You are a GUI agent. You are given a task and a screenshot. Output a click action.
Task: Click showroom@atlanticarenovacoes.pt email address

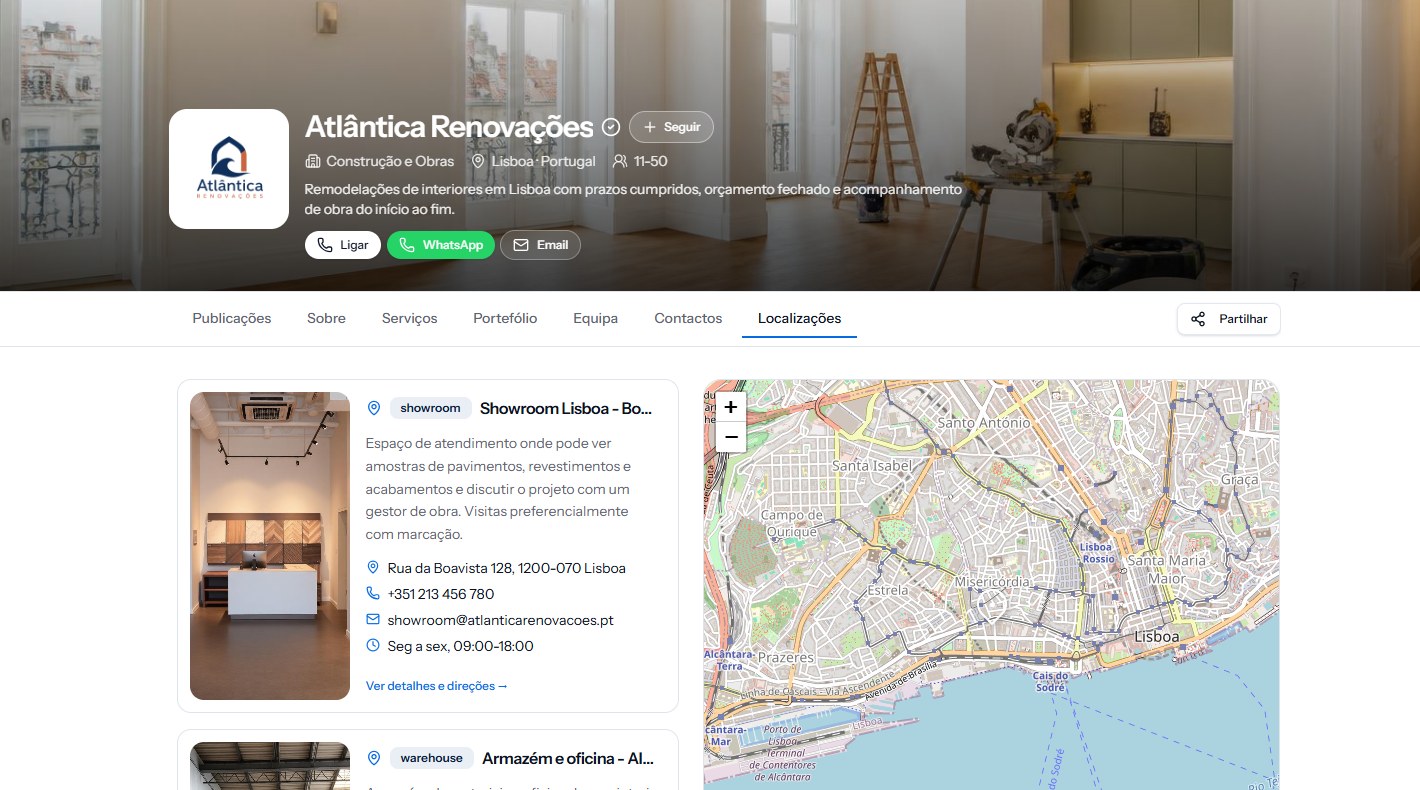point(501,620)
